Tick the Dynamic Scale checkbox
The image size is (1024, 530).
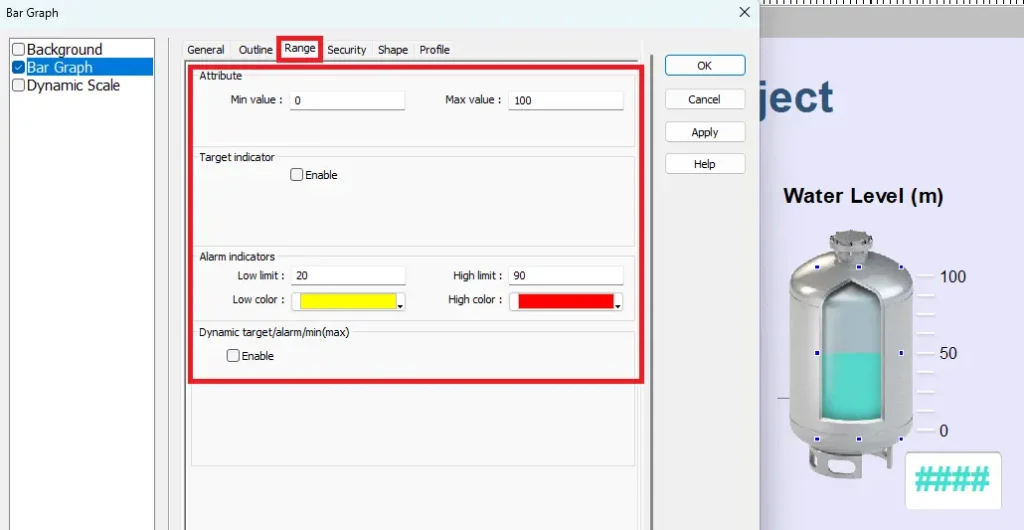[x=19, y=86]
